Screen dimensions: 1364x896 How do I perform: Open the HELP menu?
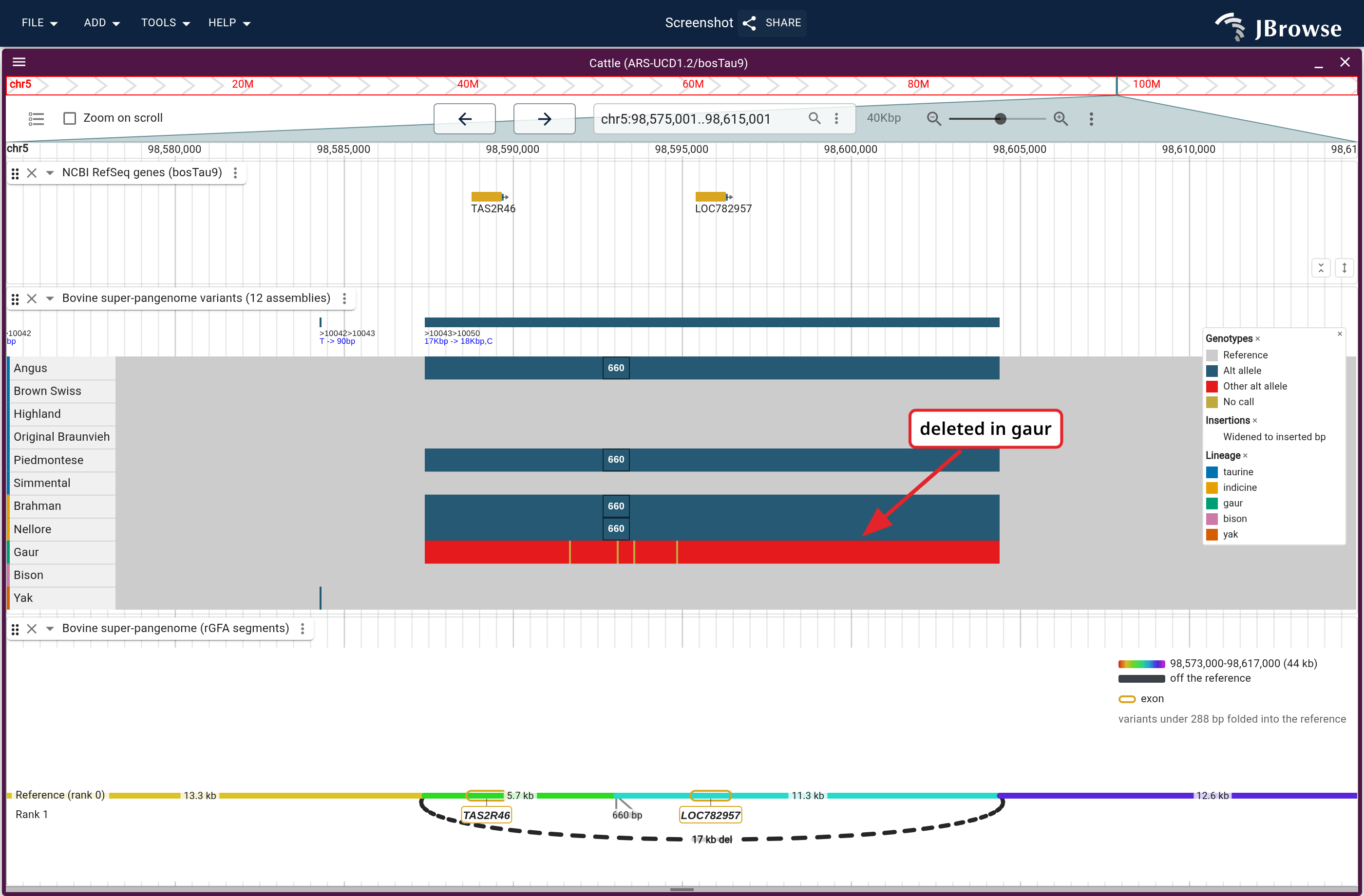click(x=229, y=23)
